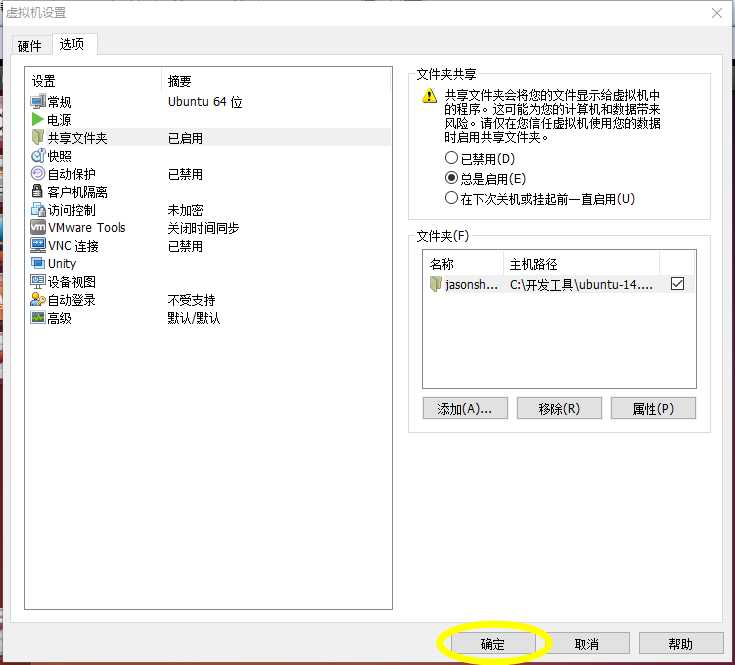Image resolution: width=735 pixels, height=665 pixels.
Task: Click the 摘要 column header
Action: [277, 81]
